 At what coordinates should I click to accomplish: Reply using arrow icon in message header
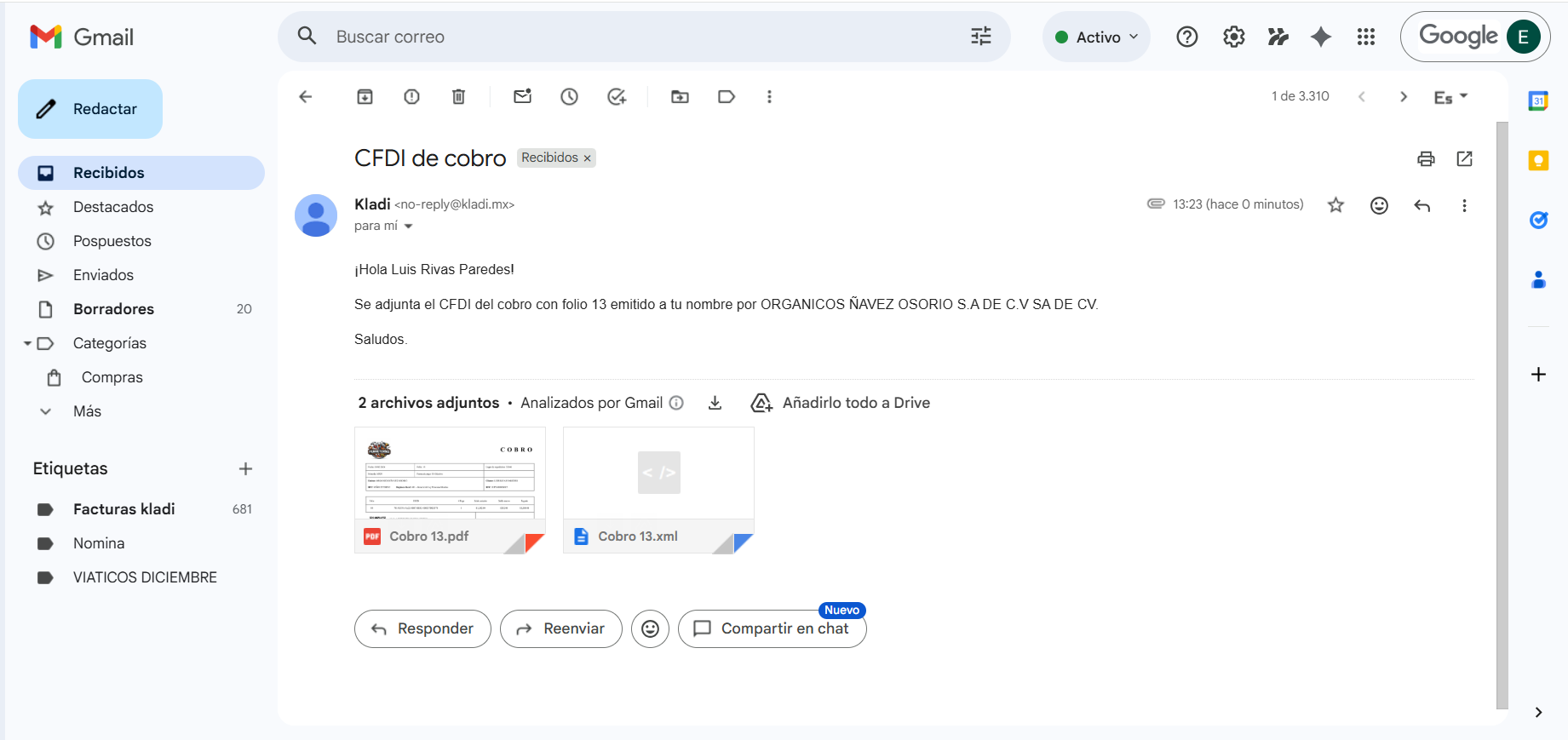[1422, 205]
